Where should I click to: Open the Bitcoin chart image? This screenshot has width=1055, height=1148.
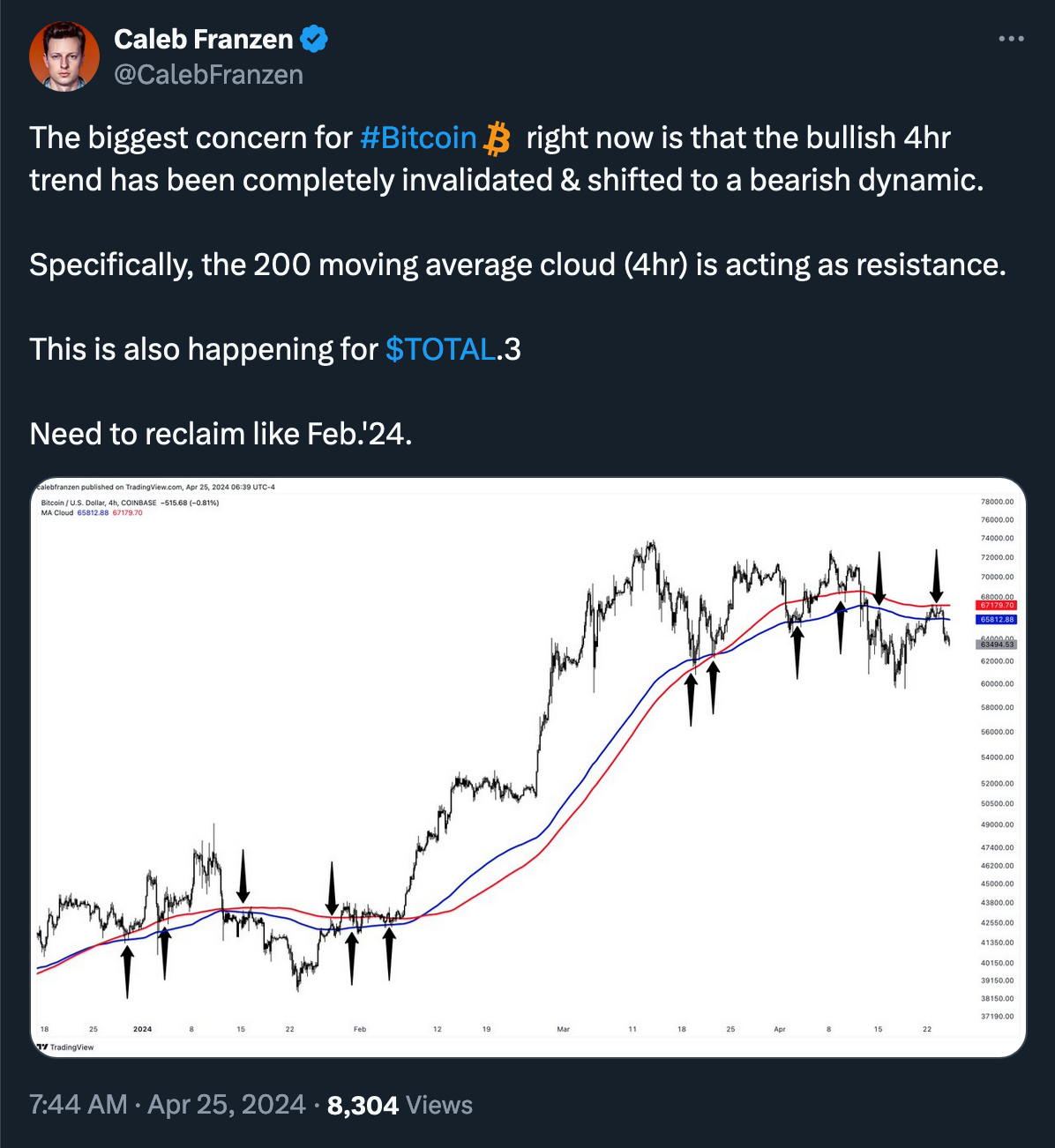(x=528, y=767)
